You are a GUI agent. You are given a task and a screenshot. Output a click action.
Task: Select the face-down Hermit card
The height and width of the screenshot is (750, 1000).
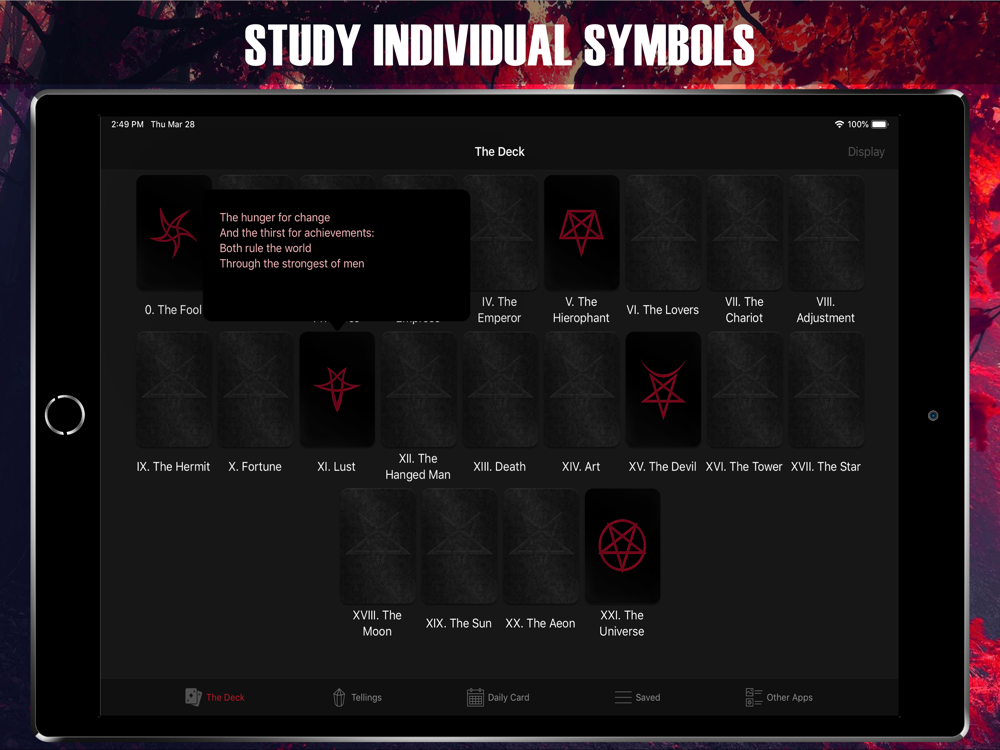click(x=173, y=389)
